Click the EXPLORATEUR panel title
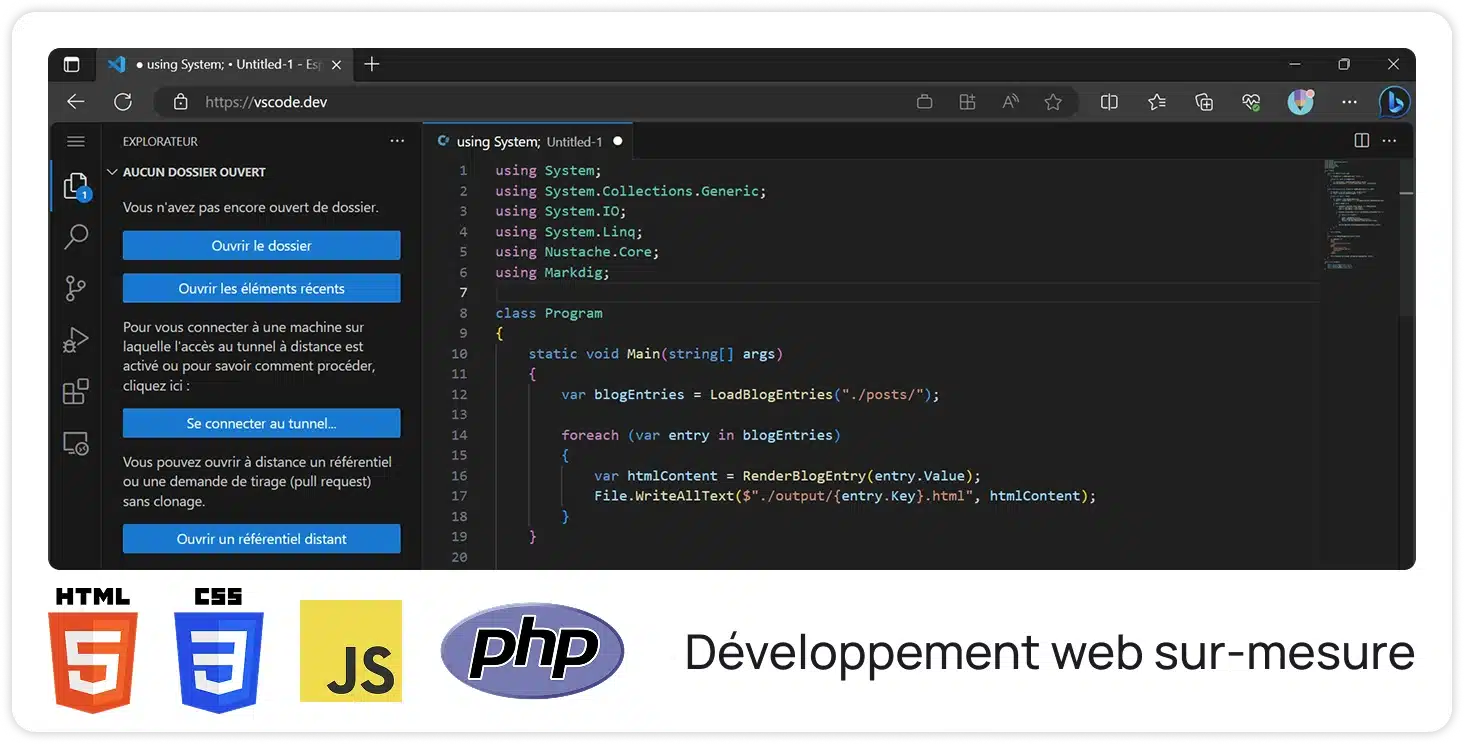This screenshot has height=744, width=1464. 160,142
